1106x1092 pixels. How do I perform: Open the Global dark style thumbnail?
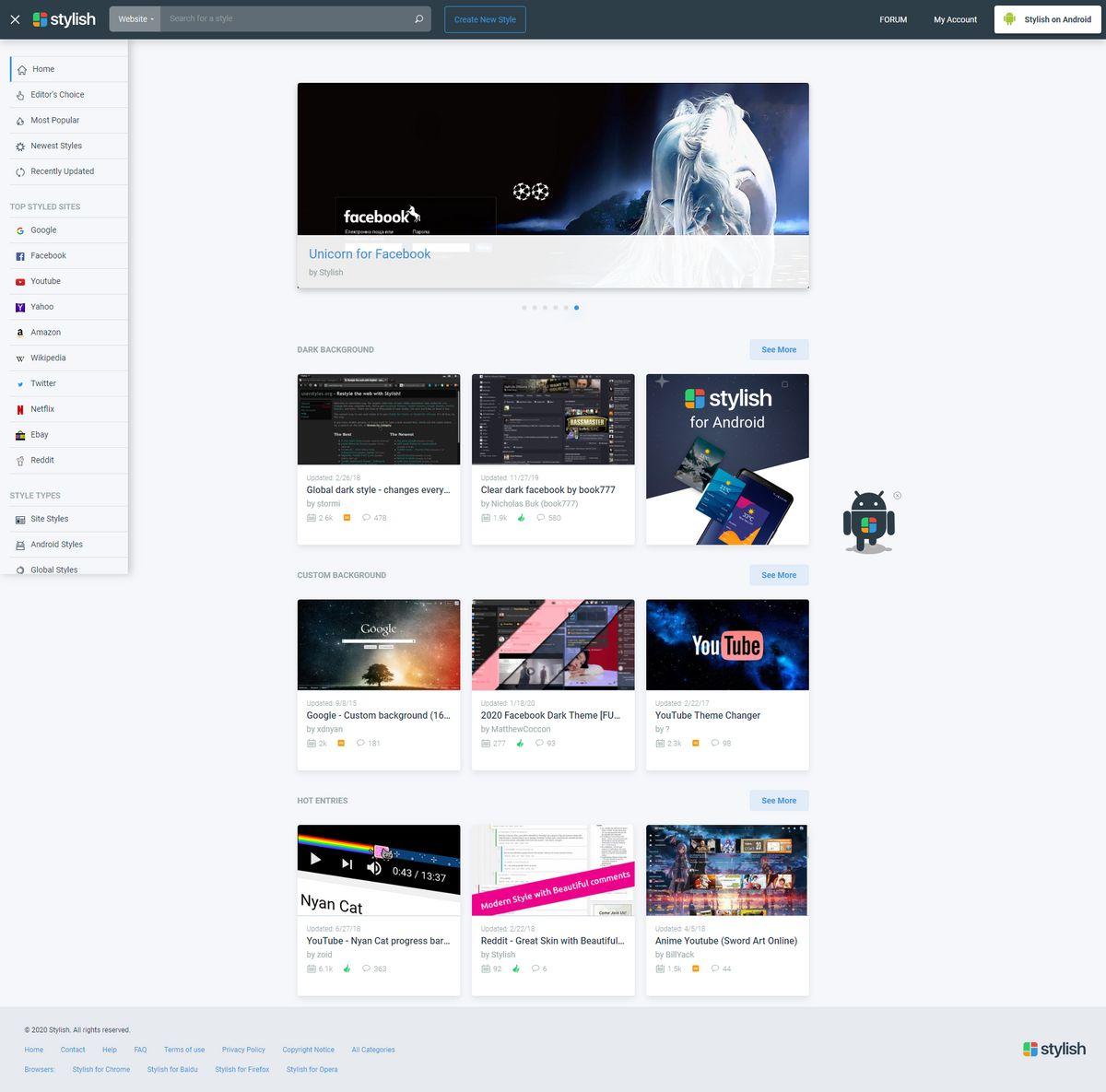point(379,419)
